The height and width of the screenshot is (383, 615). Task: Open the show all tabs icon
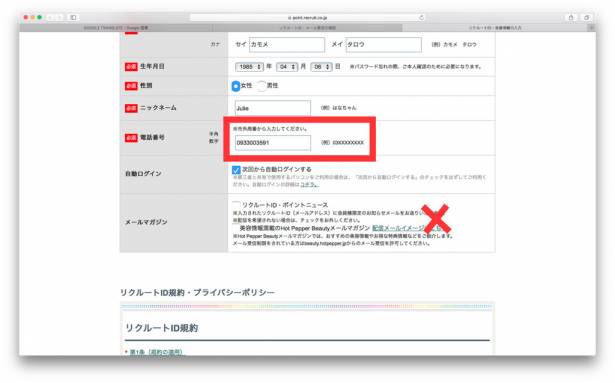[x=586, y=17]
